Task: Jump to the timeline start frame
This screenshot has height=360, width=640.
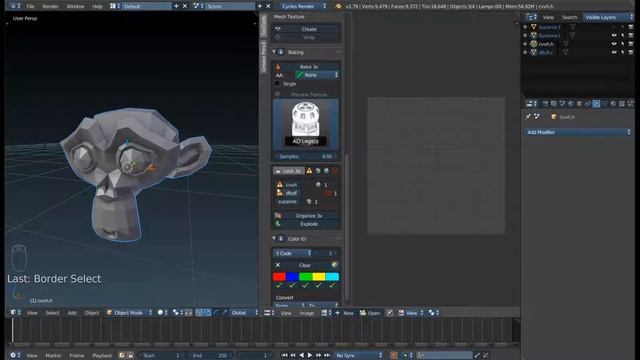Action: (x=284, y=356)
